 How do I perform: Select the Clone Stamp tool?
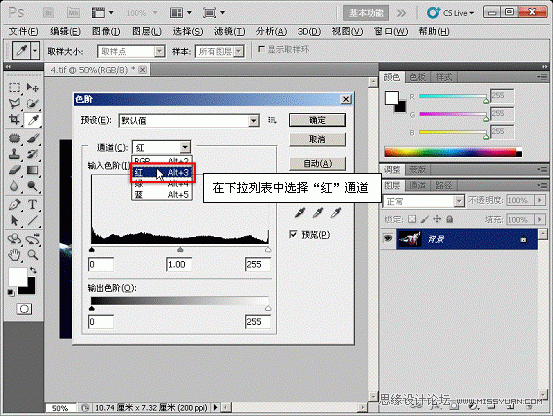(14, 154)
